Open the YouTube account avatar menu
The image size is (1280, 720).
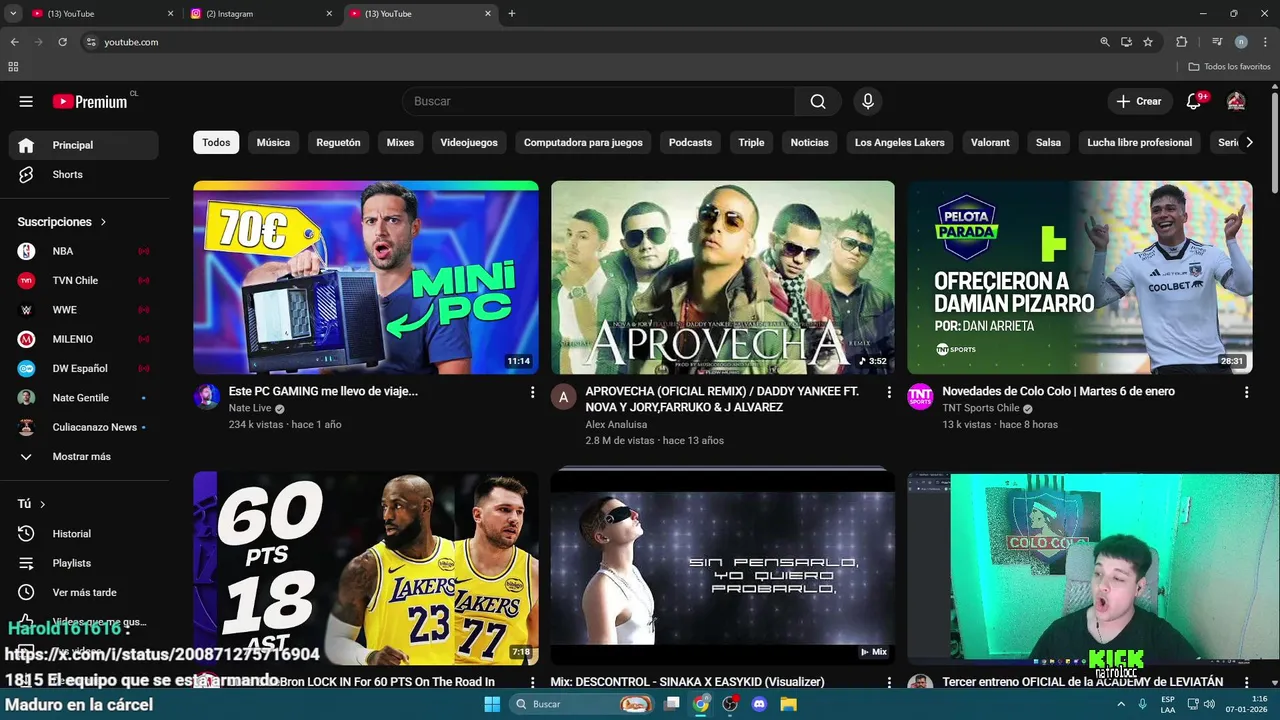[x=1236, y=101]
